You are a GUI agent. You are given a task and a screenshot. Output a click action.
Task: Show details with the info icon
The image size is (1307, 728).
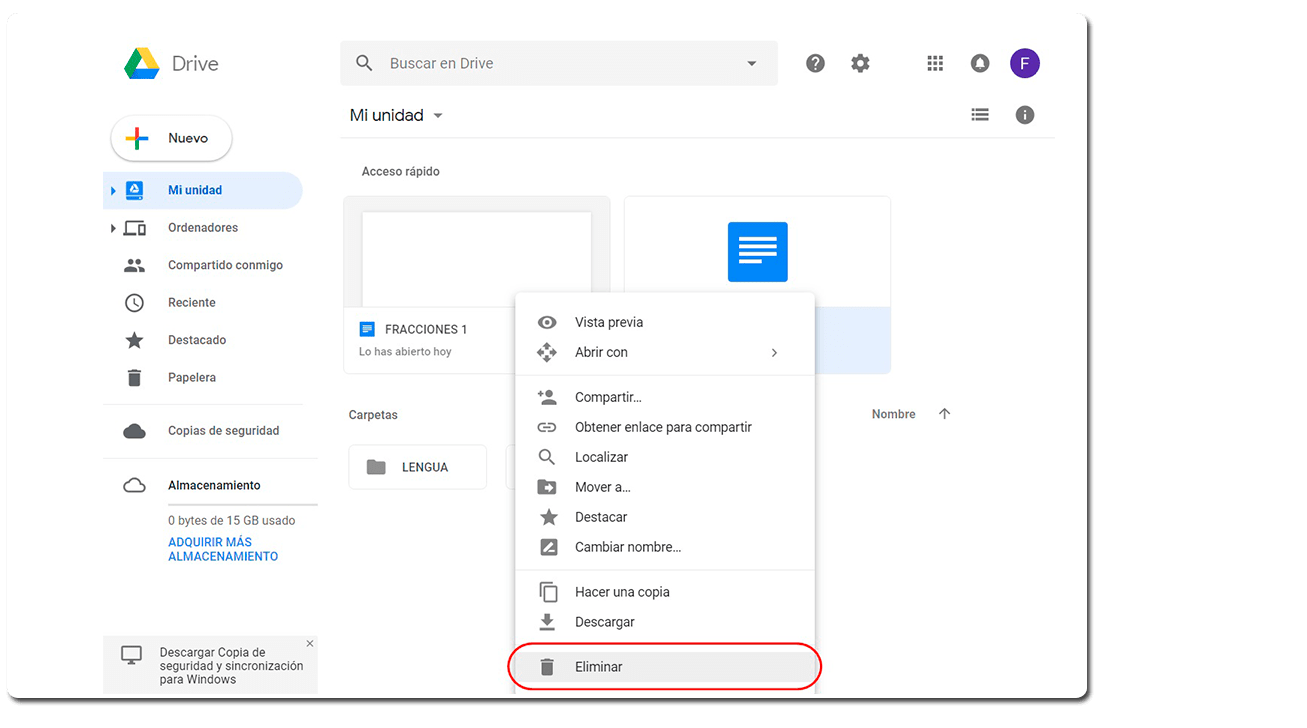click(1025, 115)
